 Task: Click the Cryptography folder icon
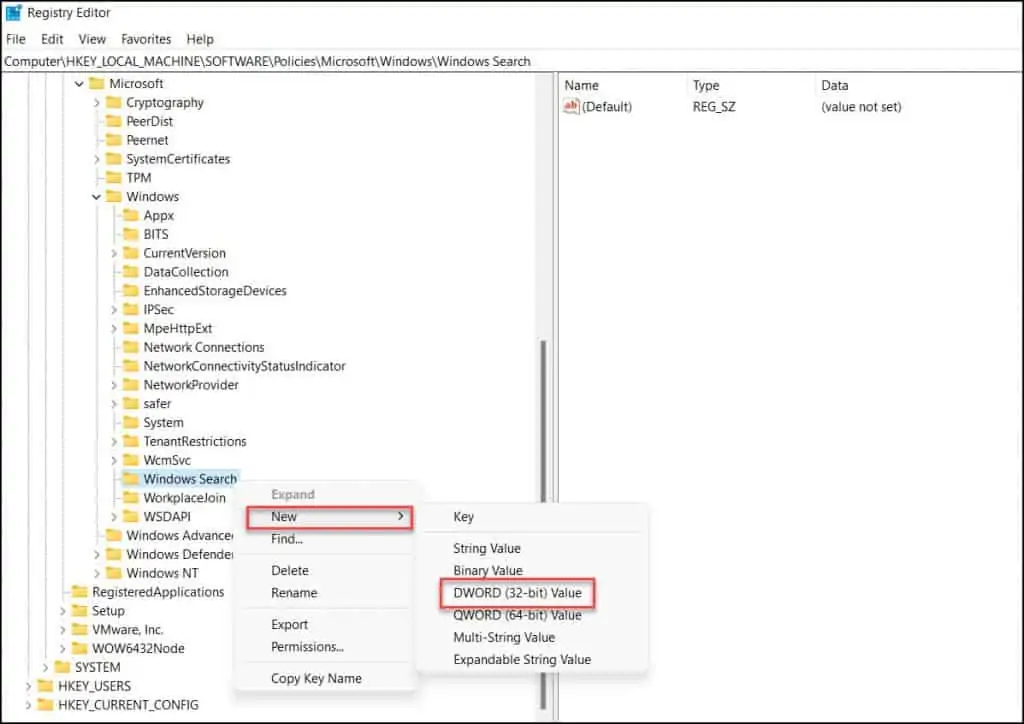114,102
